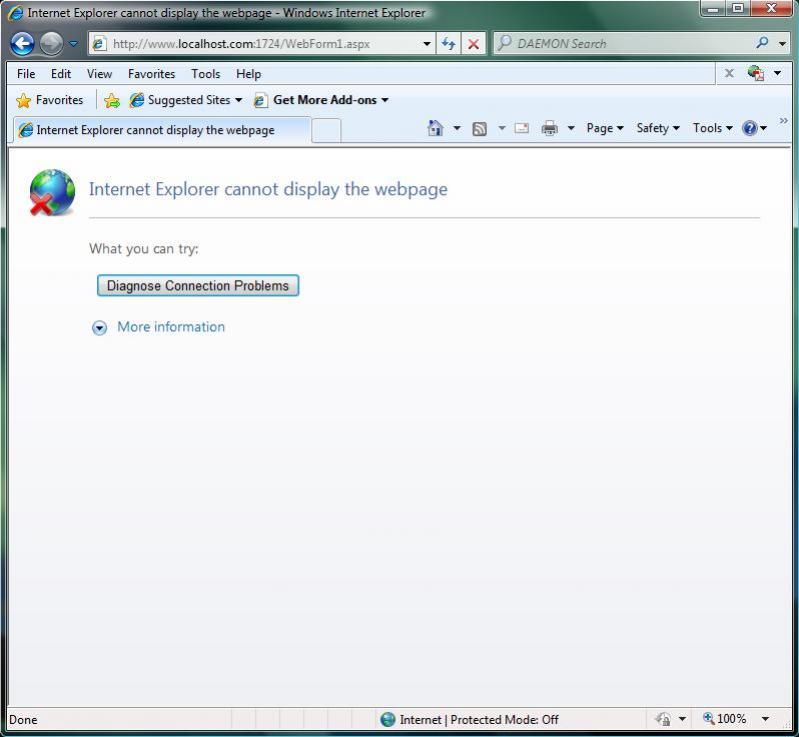Select the Internet Explorer cannot display tab
Screen dimensions: 799x737
coord(162,130)
